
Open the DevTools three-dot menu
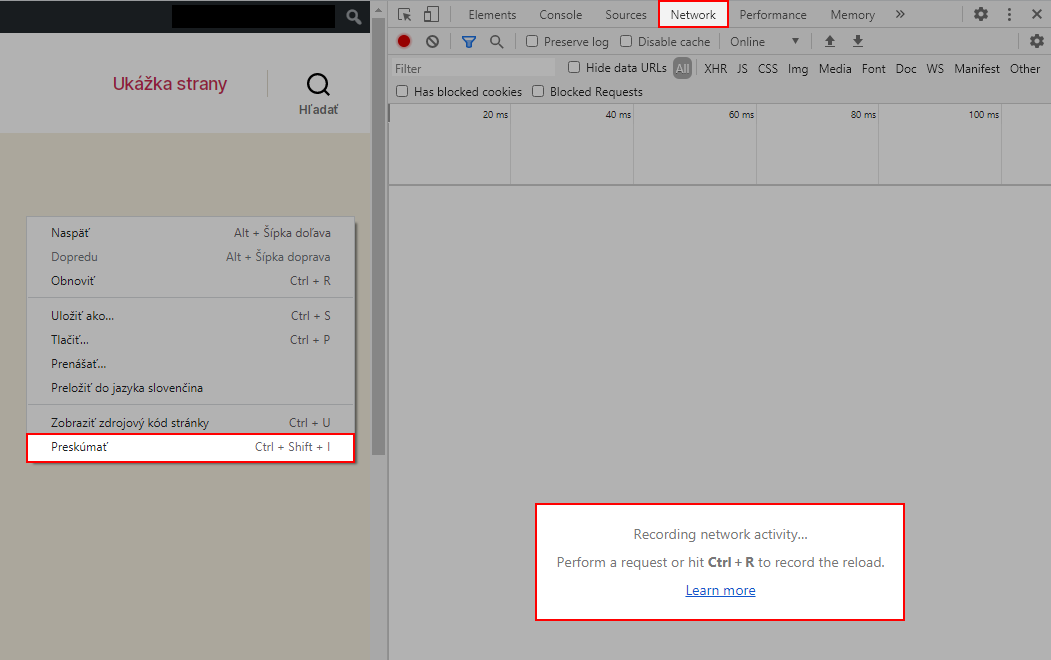coord(1009,14)
